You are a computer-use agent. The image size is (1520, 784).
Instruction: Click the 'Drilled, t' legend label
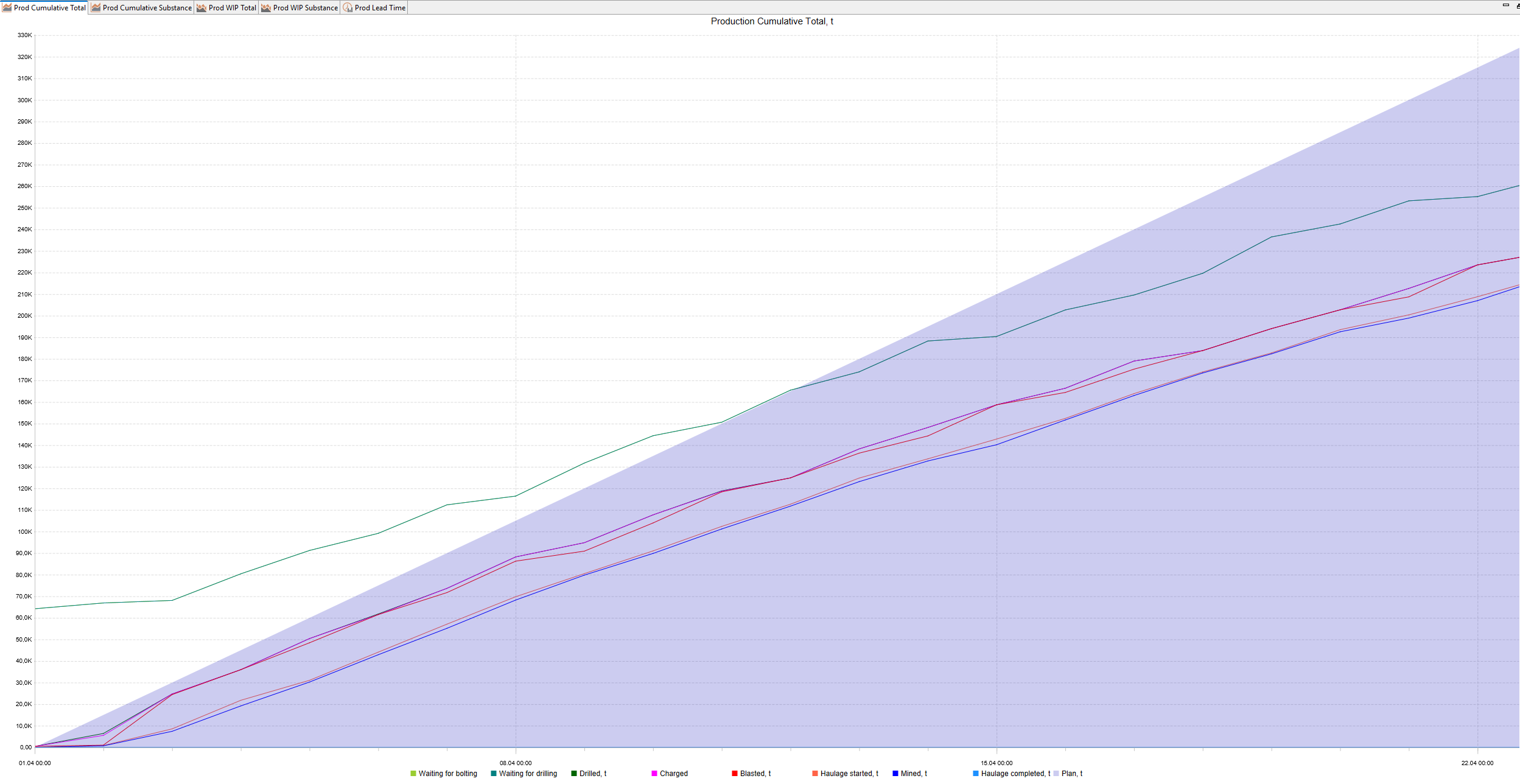point(593,774)
